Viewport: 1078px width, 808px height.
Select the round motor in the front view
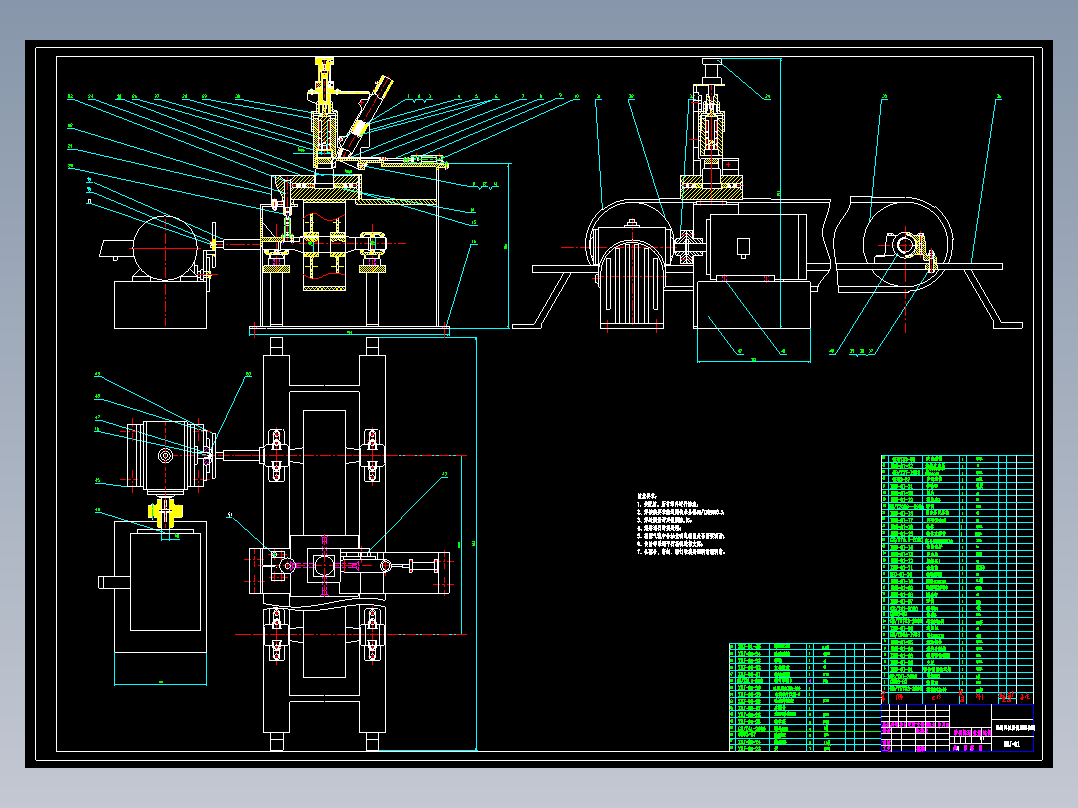pos(165,248)
